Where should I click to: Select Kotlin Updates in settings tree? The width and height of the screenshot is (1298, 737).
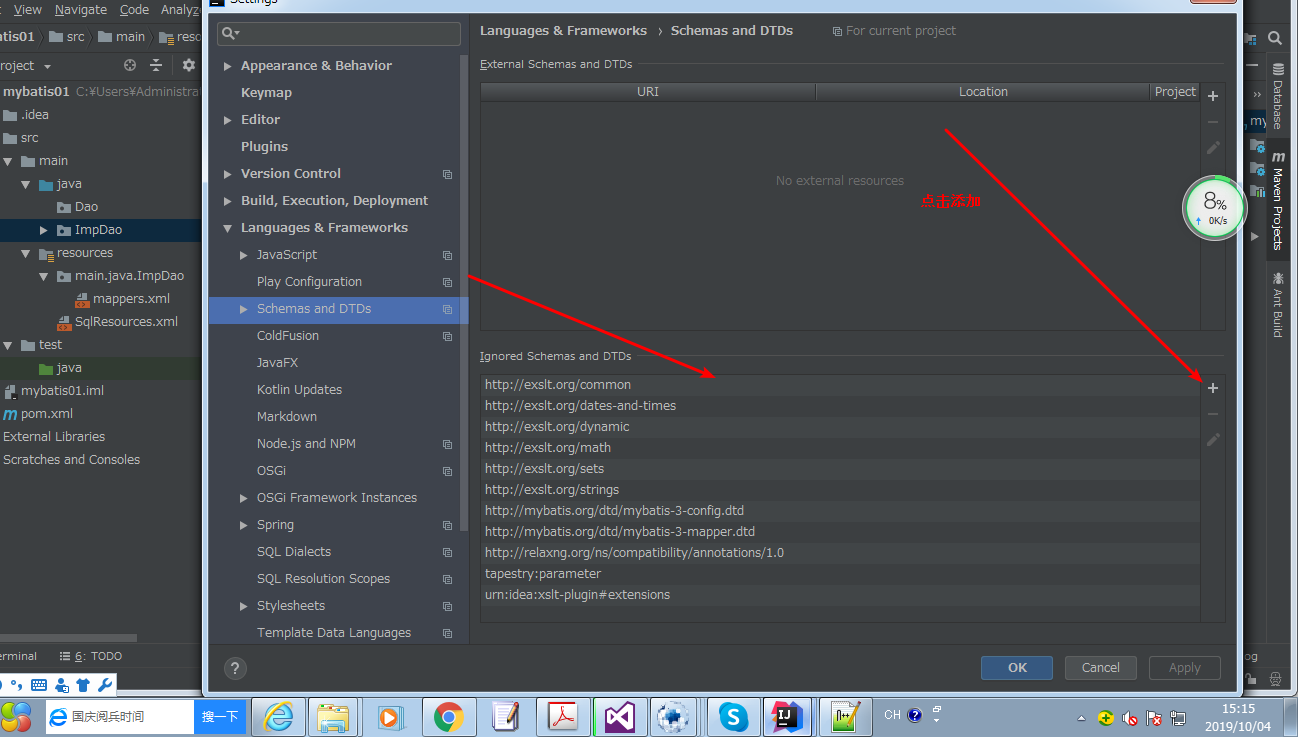pyautogui.click(x=299, y=390)
